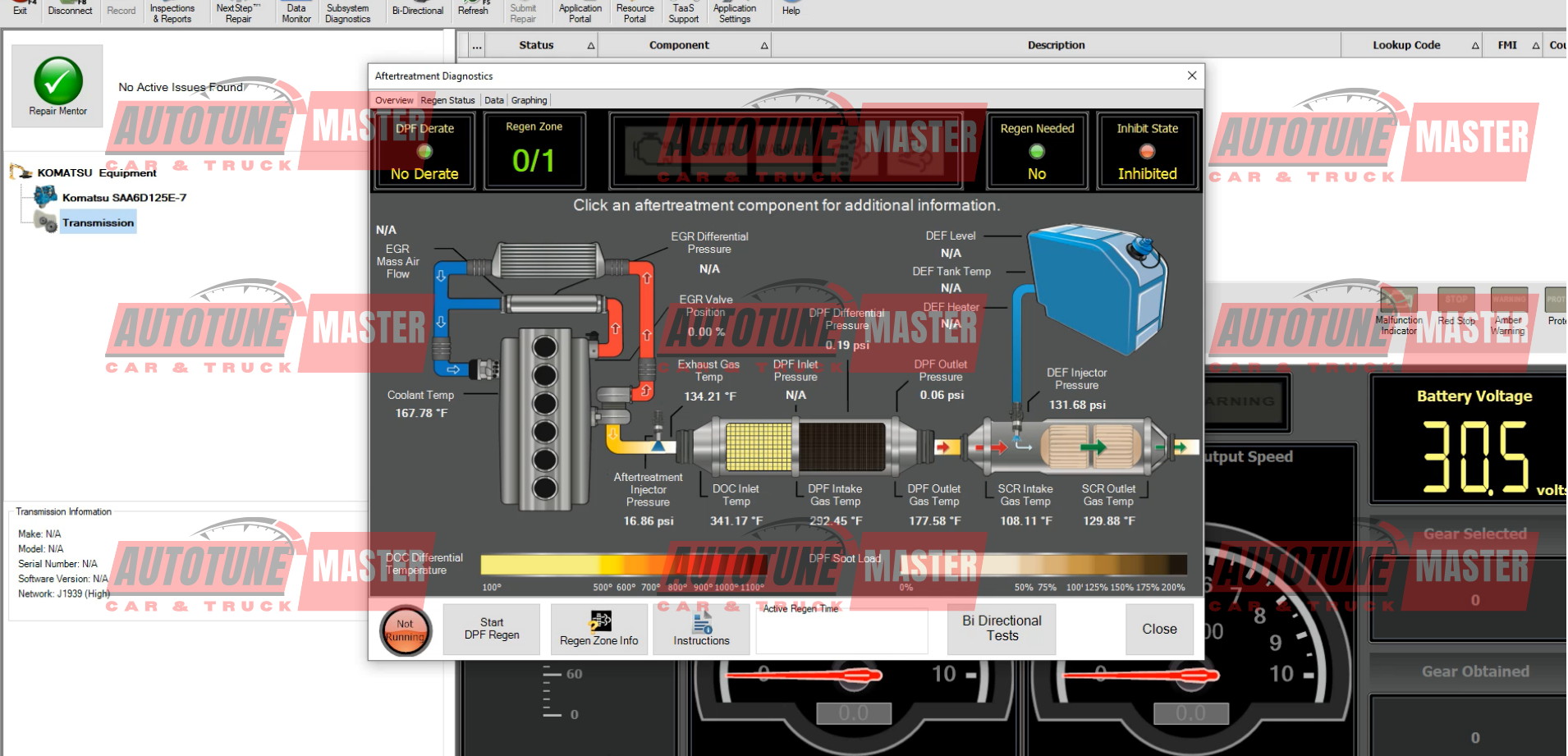This screenshot has height=756, width=1568.
Task: Open Bi Directional Tests
Action: 1002,629
